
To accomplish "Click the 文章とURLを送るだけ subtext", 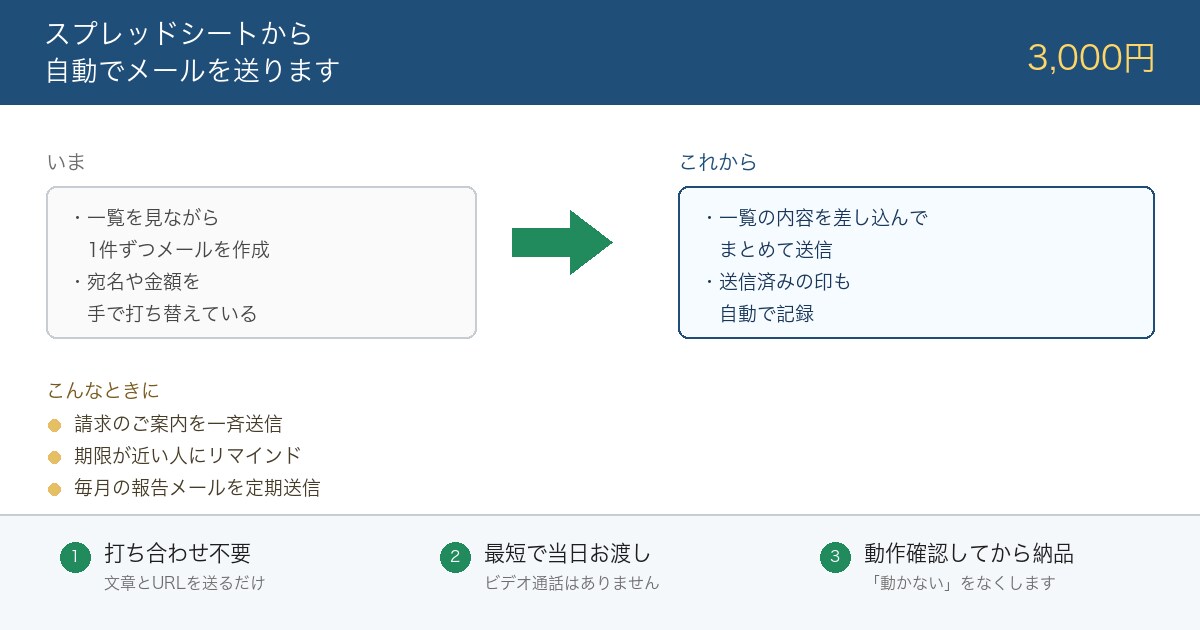I will click(185, 583).
